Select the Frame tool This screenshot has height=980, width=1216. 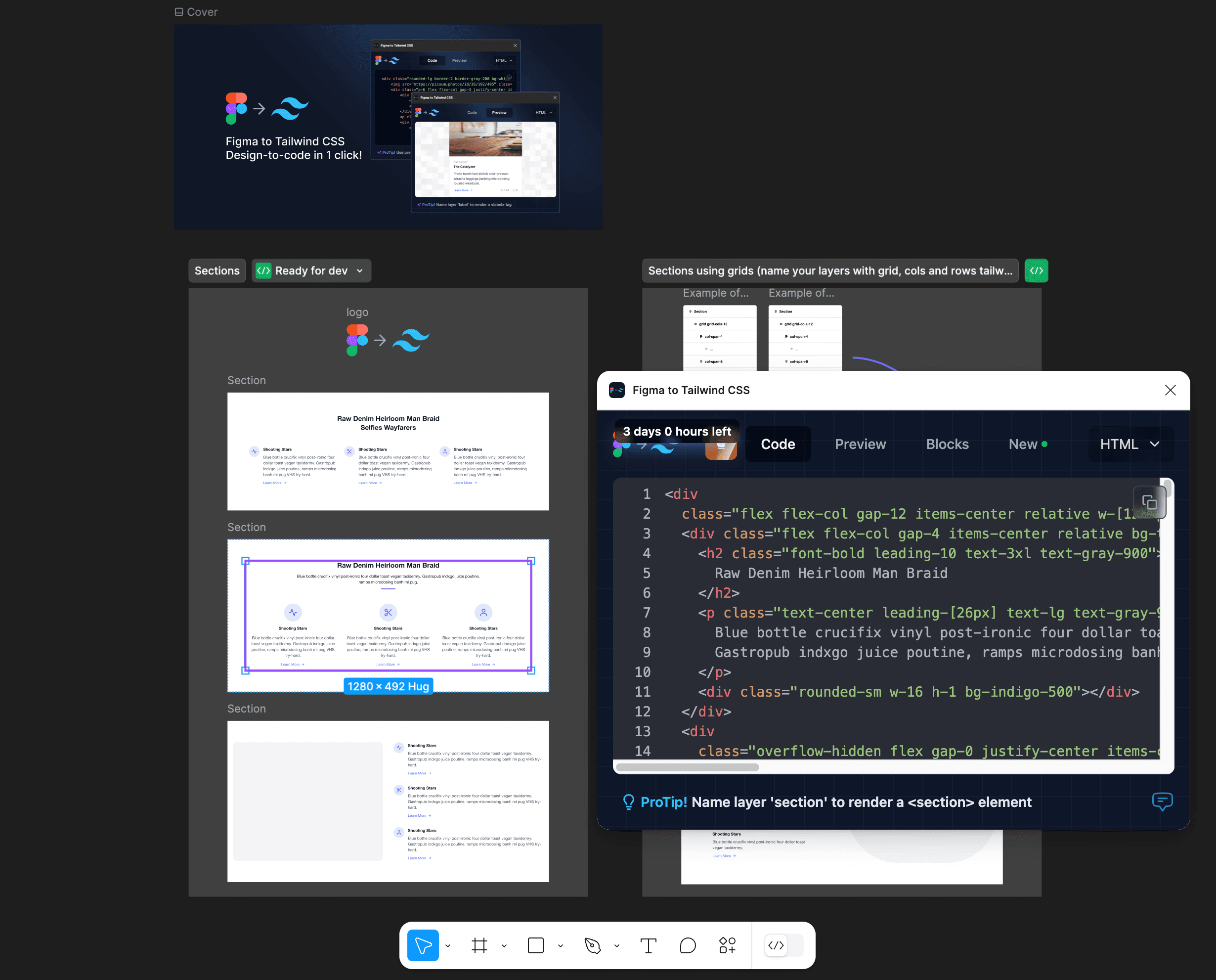[x=479, y=945]
